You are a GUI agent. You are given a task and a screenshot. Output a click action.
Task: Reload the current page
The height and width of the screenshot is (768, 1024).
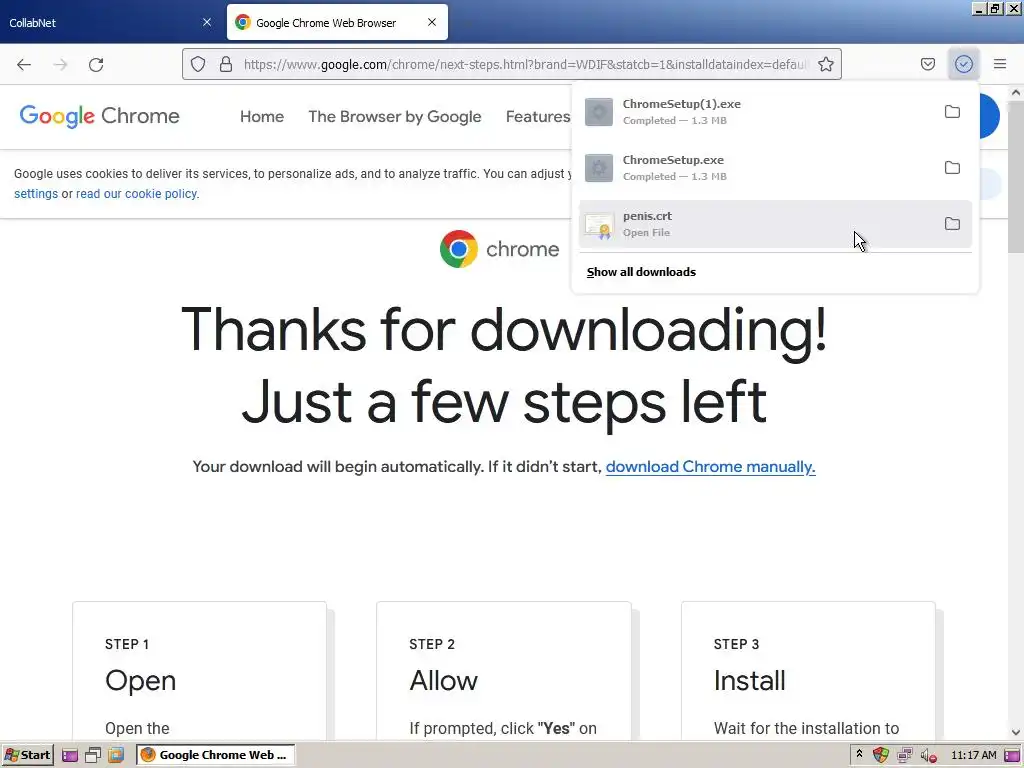[x=97, y=64]
